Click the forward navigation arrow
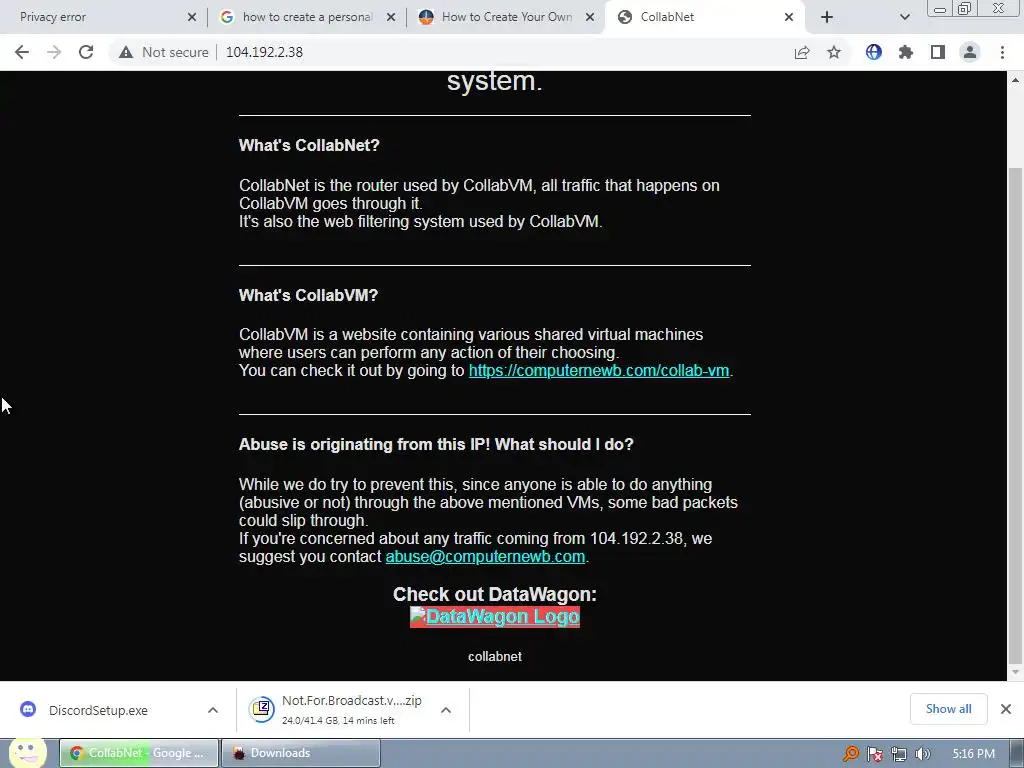The height and width of the screenshot is (768, 1024). (x=54, y=52)
